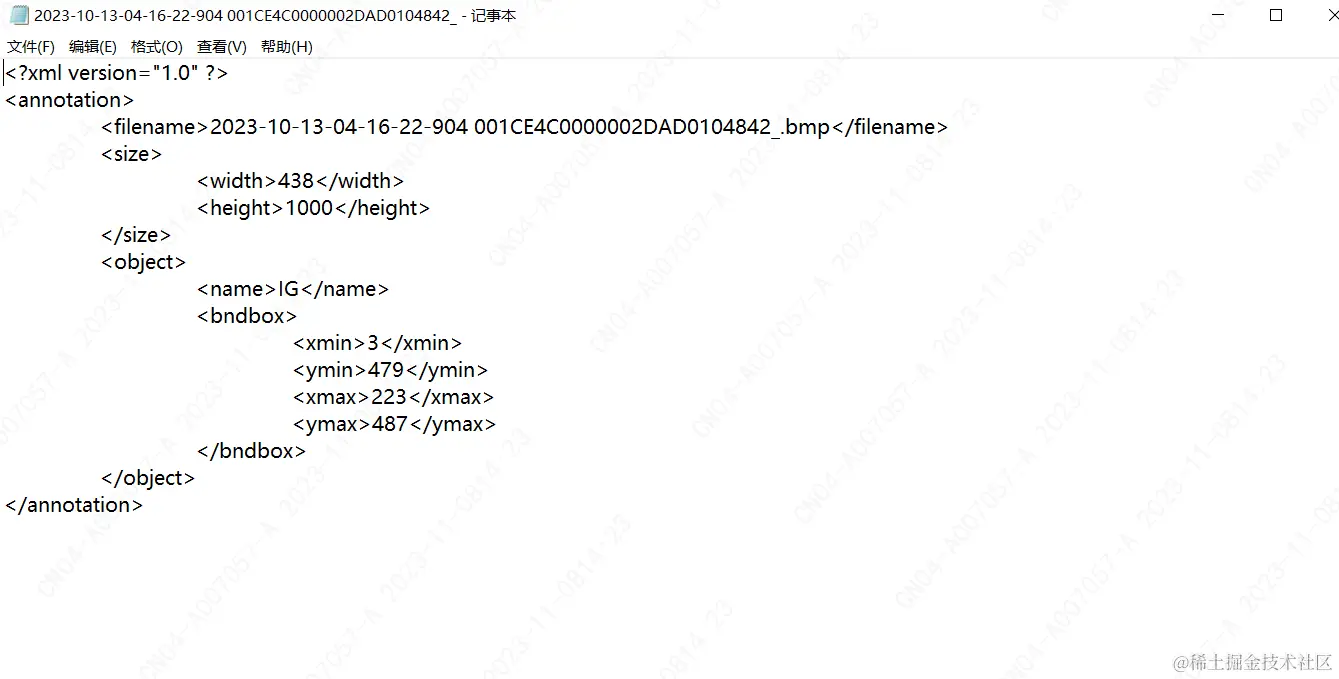The width and height of the screenshot is (1339, 679).
Task: Open the 查看(V) menu
Action: [x=222, y=47]
